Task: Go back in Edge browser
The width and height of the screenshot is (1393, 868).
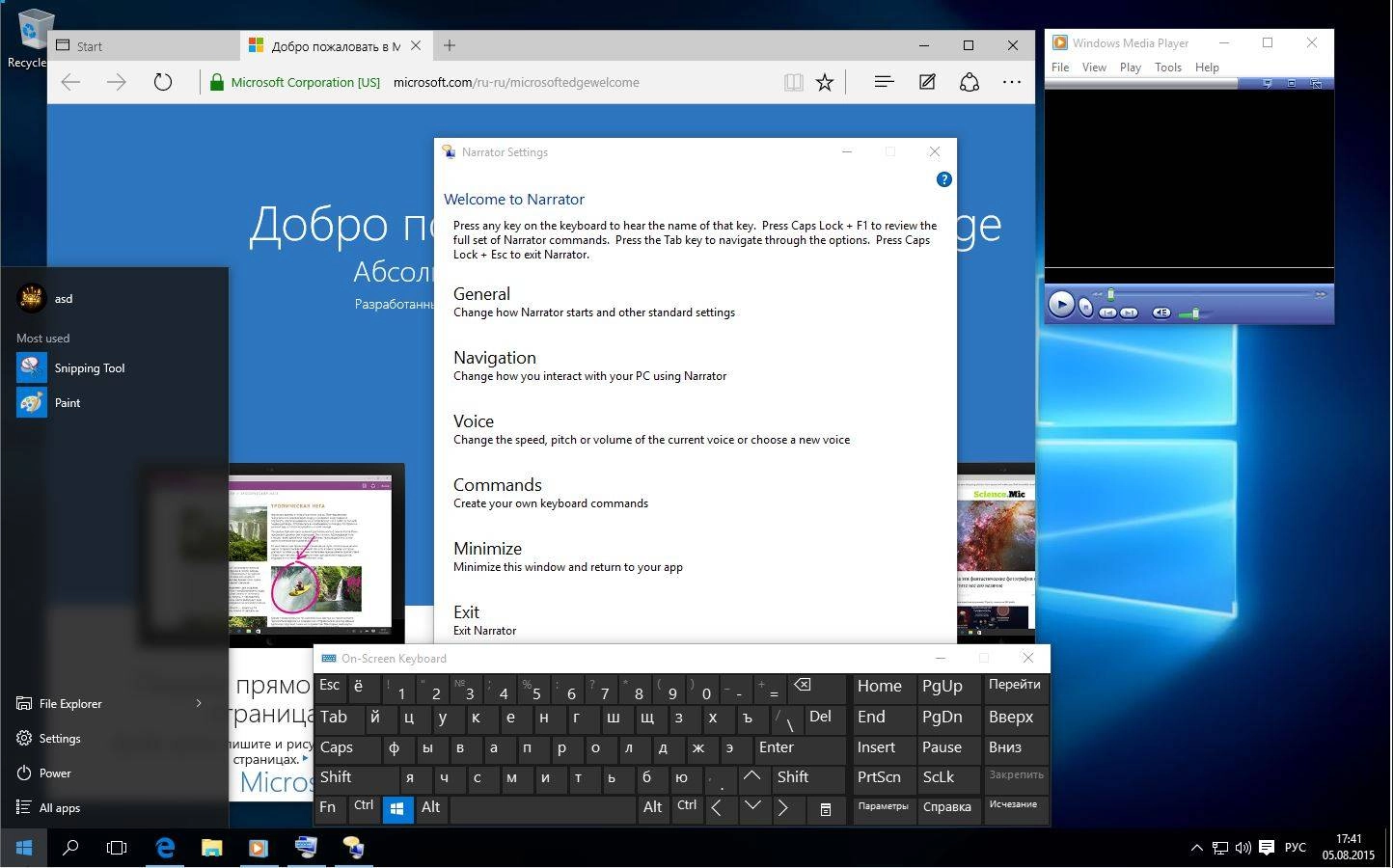Action: [70, 82]
